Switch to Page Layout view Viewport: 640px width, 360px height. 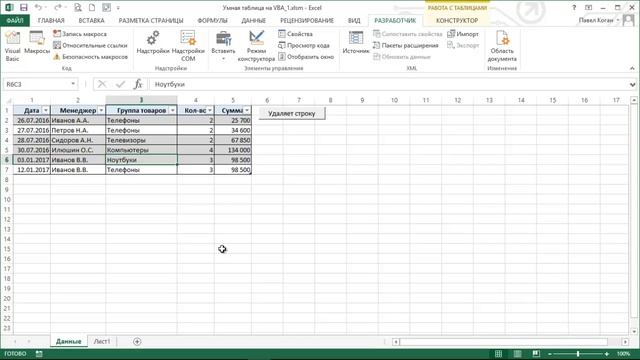517,354
